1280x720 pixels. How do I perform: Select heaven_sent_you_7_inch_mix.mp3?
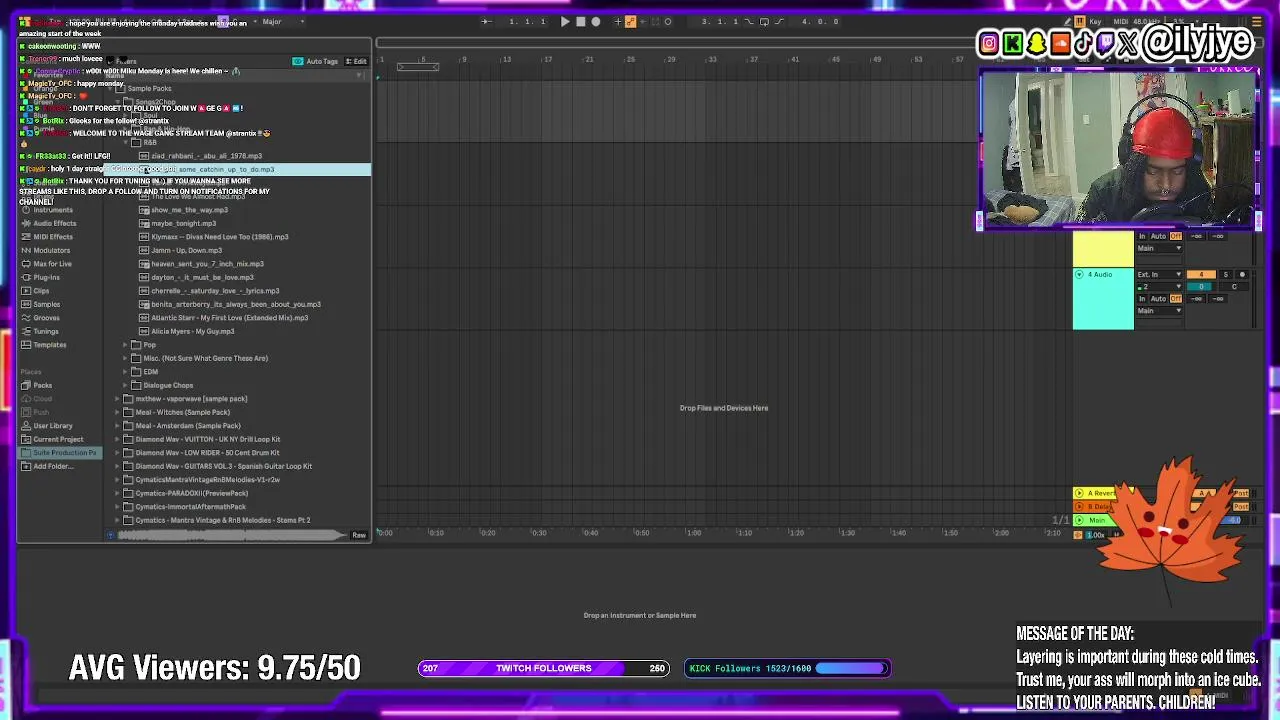coord(207,264)
